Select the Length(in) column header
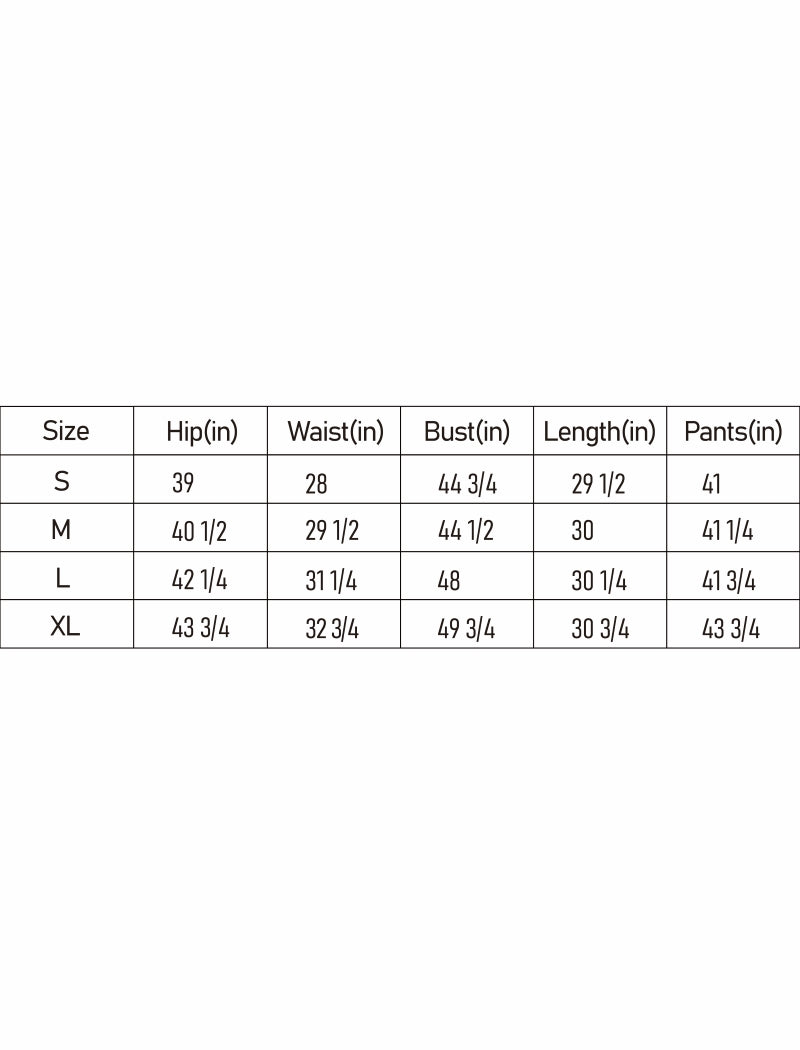The height and width of the screenshot is (1050, 800). [600, 432]
